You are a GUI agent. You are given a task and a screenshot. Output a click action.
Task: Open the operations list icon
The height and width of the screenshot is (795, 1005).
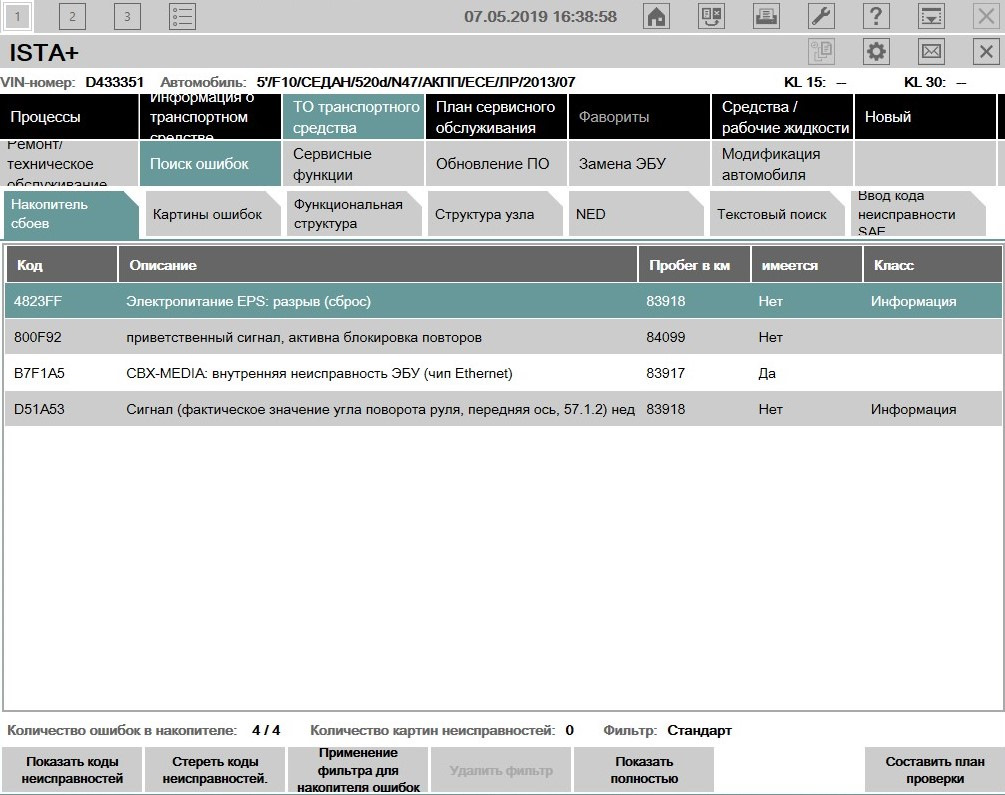182,16
